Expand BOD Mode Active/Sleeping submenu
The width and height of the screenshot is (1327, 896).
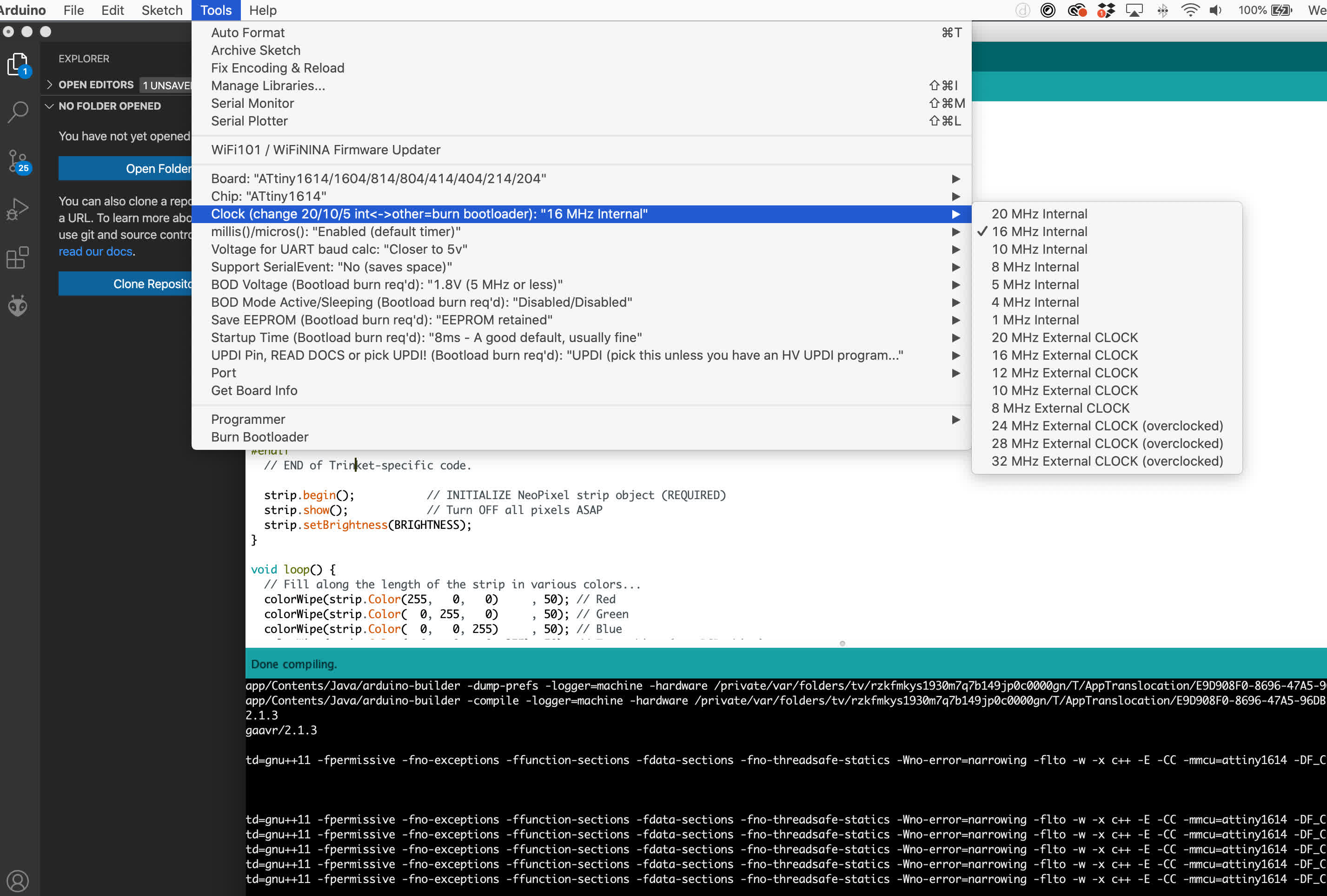pos(581,303)
